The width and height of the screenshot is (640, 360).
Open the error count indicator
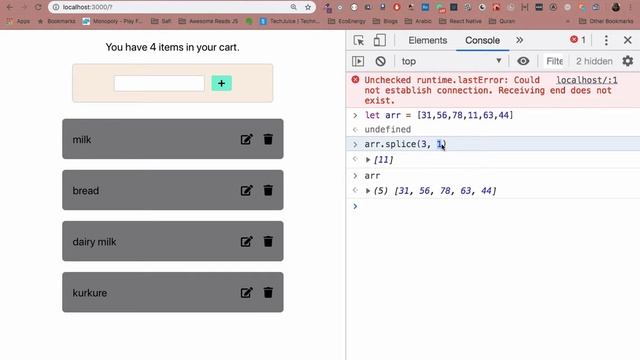coord(578,40)
